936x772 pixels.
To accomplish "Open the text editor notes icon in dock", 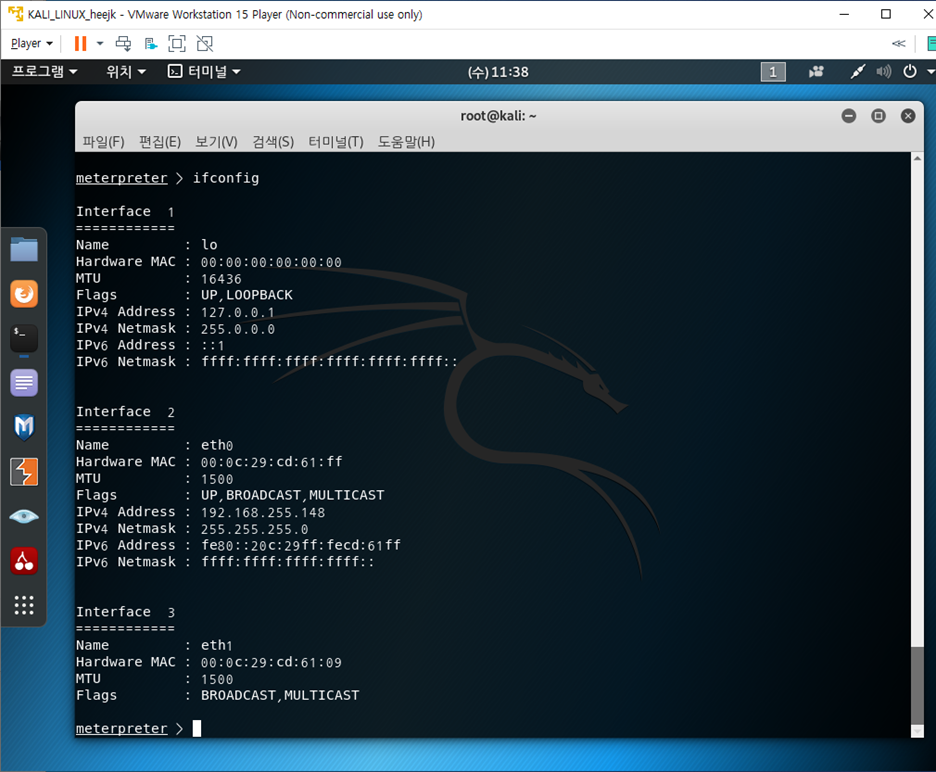I will [x=24, y=383].
